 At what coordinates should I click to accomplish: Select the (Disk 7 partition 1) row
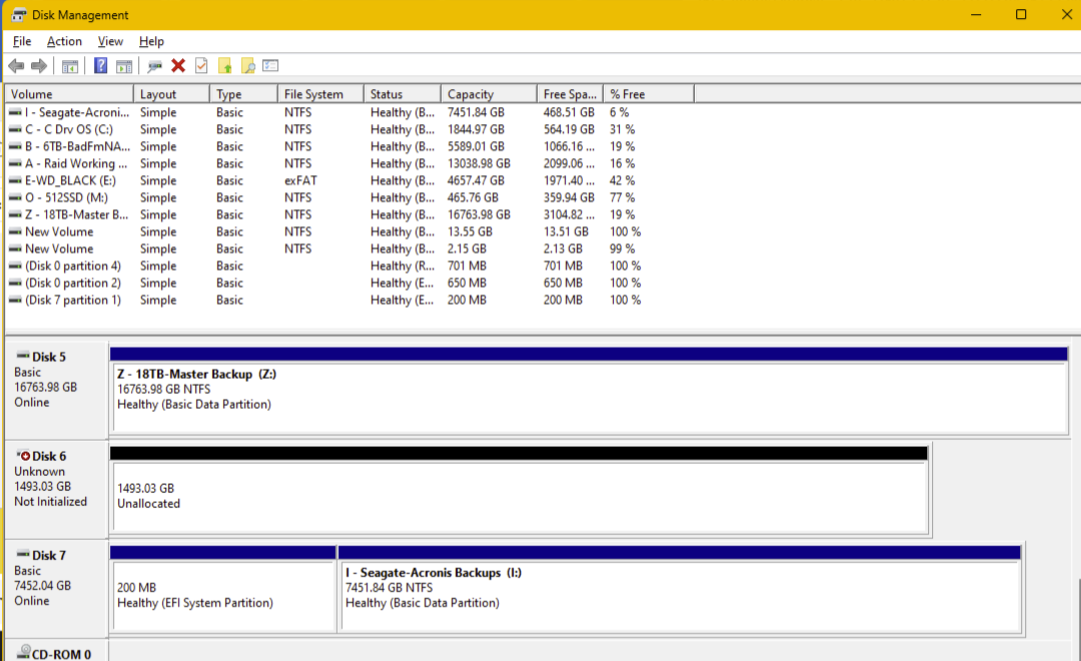tap(350, 300)
